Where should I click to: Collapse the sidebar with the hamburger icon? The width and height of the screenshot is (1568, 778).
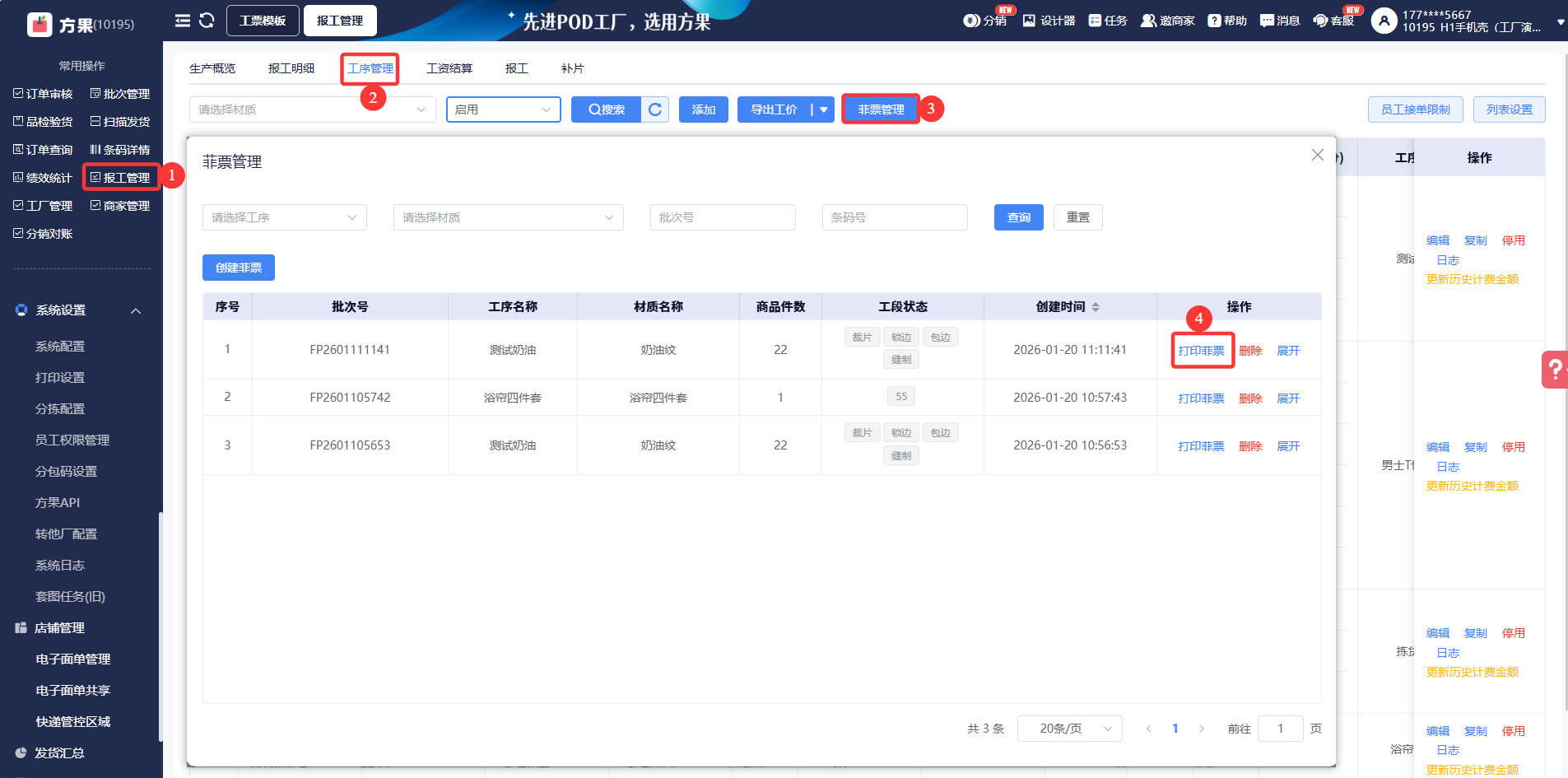click(182, 21)
